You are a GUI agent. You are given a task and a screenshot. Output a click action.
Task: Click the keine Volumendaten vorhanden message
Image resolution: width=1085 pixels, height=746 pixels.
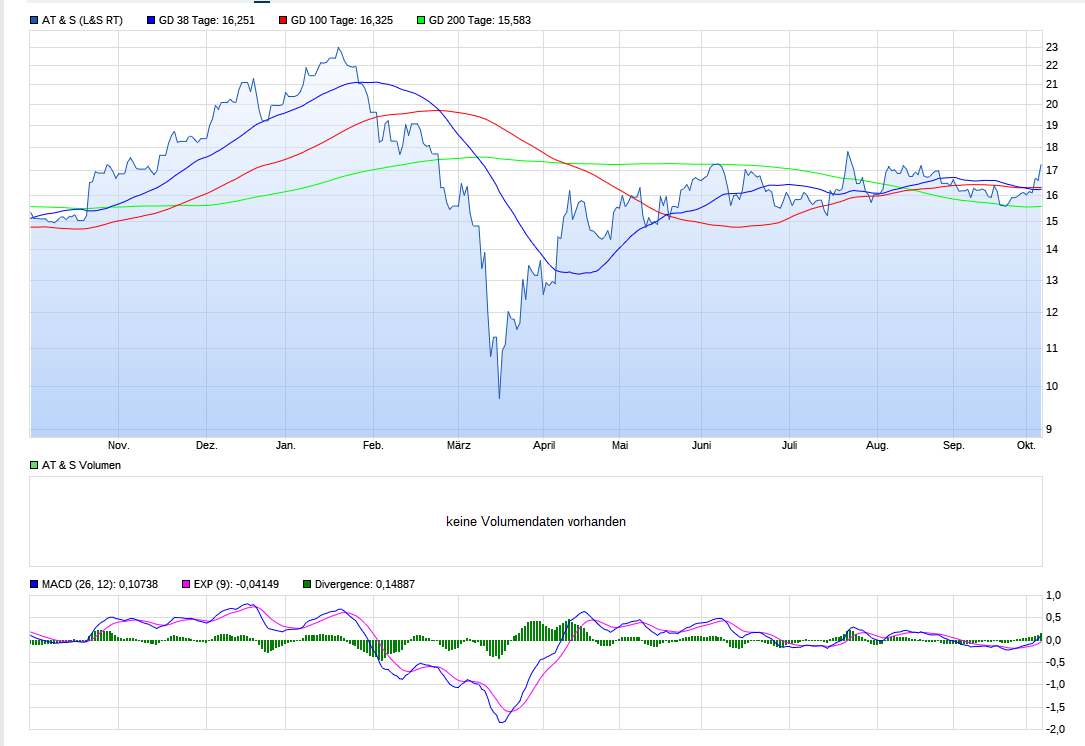click(x=537, y=521)
